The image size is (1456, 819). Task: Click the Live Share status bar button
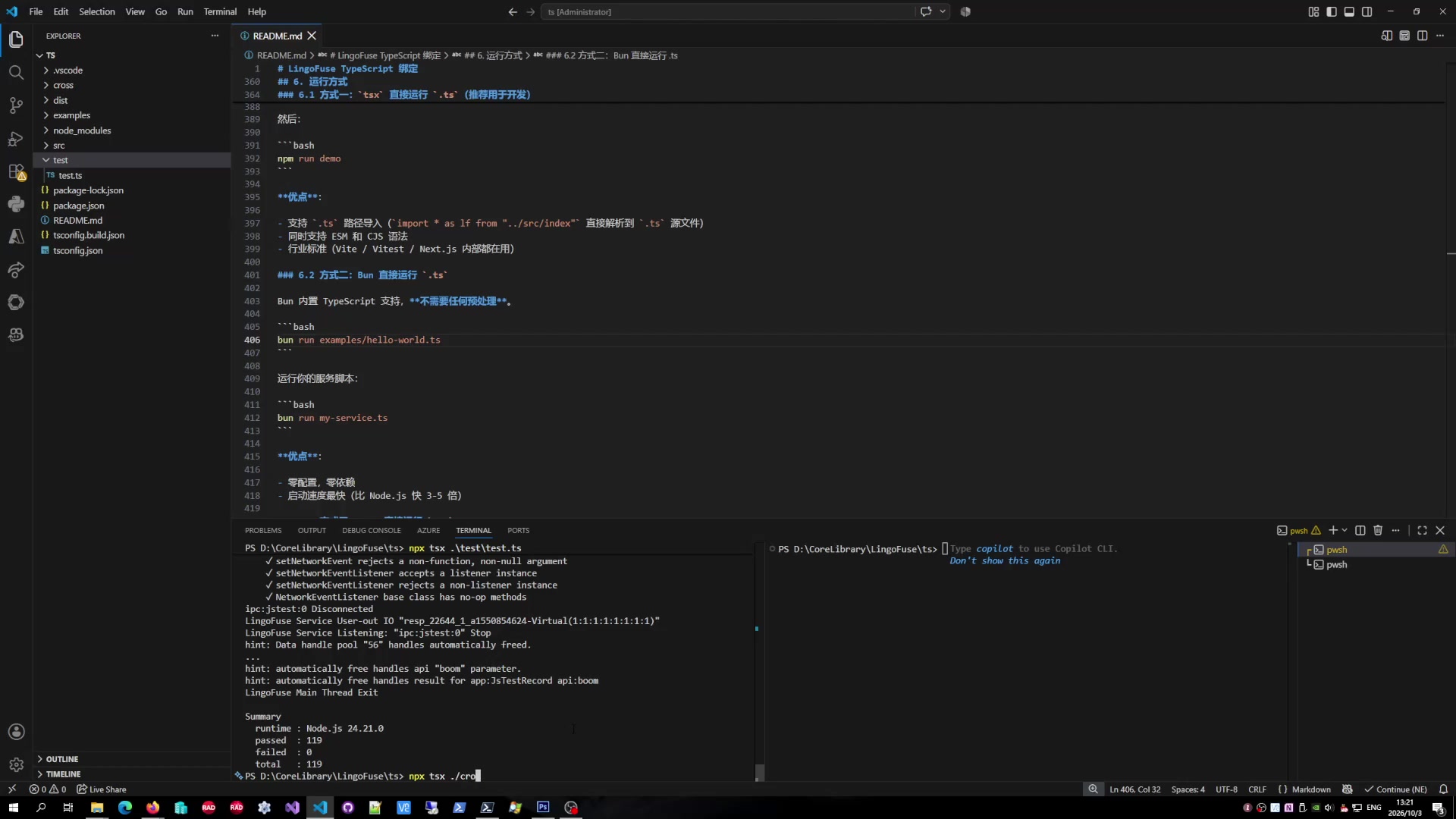point(102,789)
